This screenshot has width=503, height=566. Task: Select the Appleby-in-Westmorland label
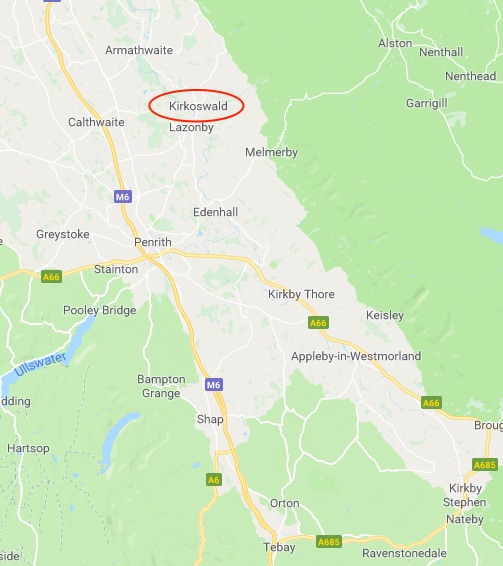(x=356, y=356)
